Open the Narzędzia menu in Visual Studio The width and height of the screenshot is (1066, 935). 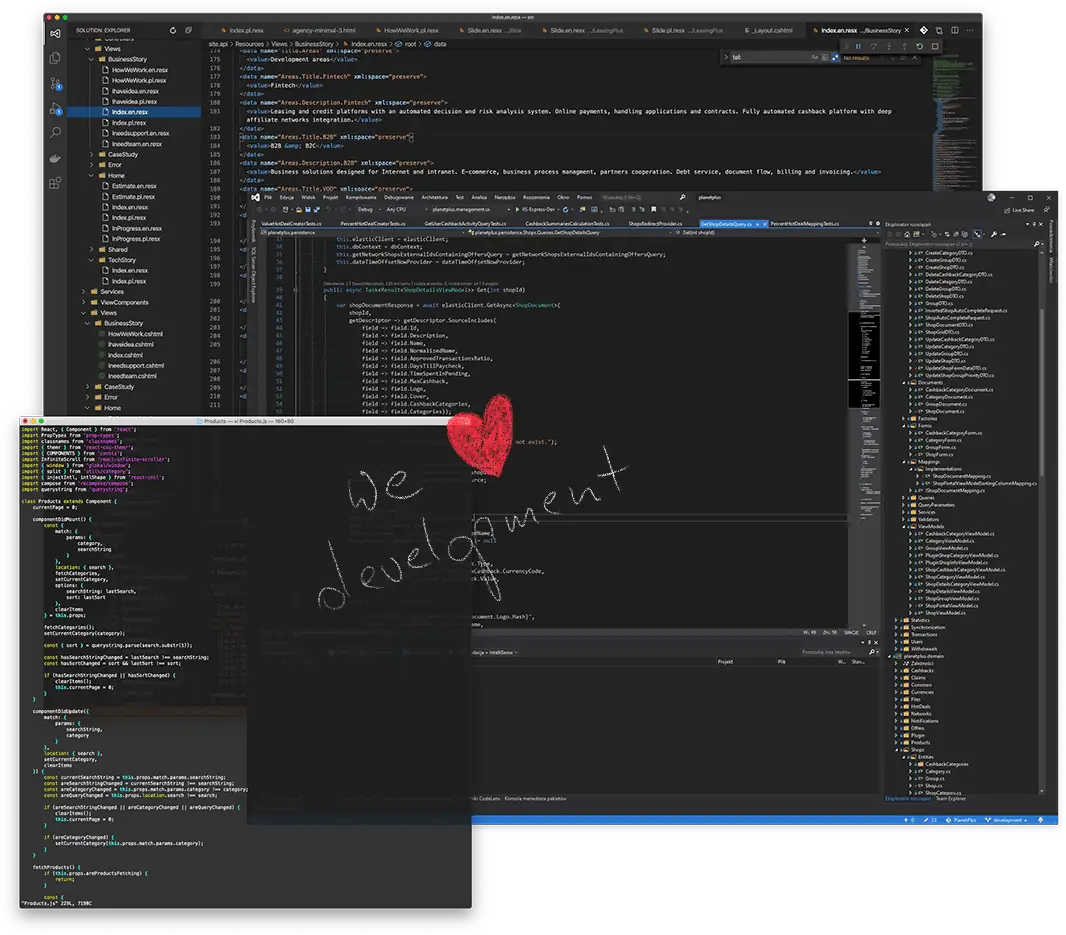pyautogui.click(x=504, y=197)
